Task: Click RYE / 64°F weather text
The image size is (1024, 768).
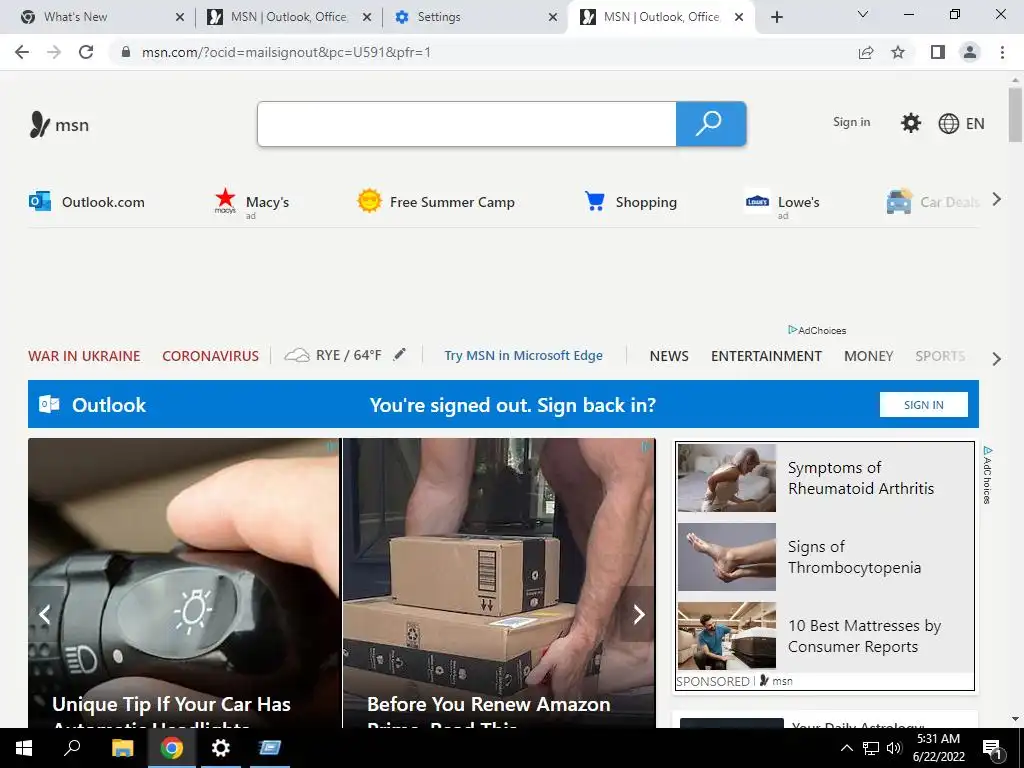Action: (349, 355)
